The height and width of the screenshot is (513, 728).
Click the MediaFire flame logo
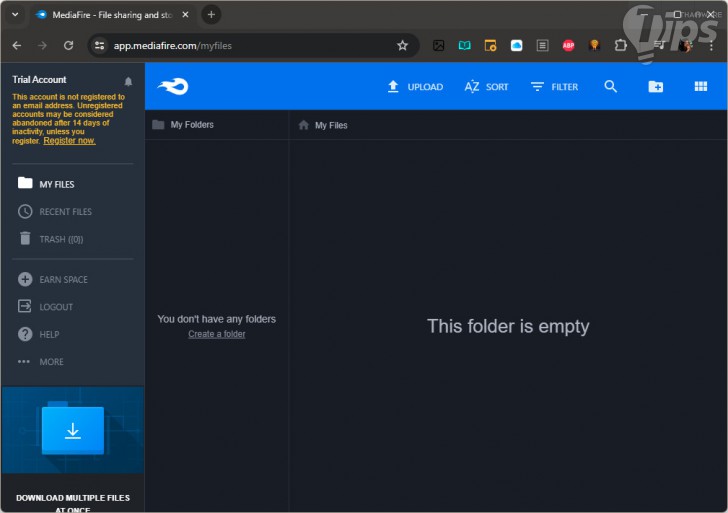[173, 86]
